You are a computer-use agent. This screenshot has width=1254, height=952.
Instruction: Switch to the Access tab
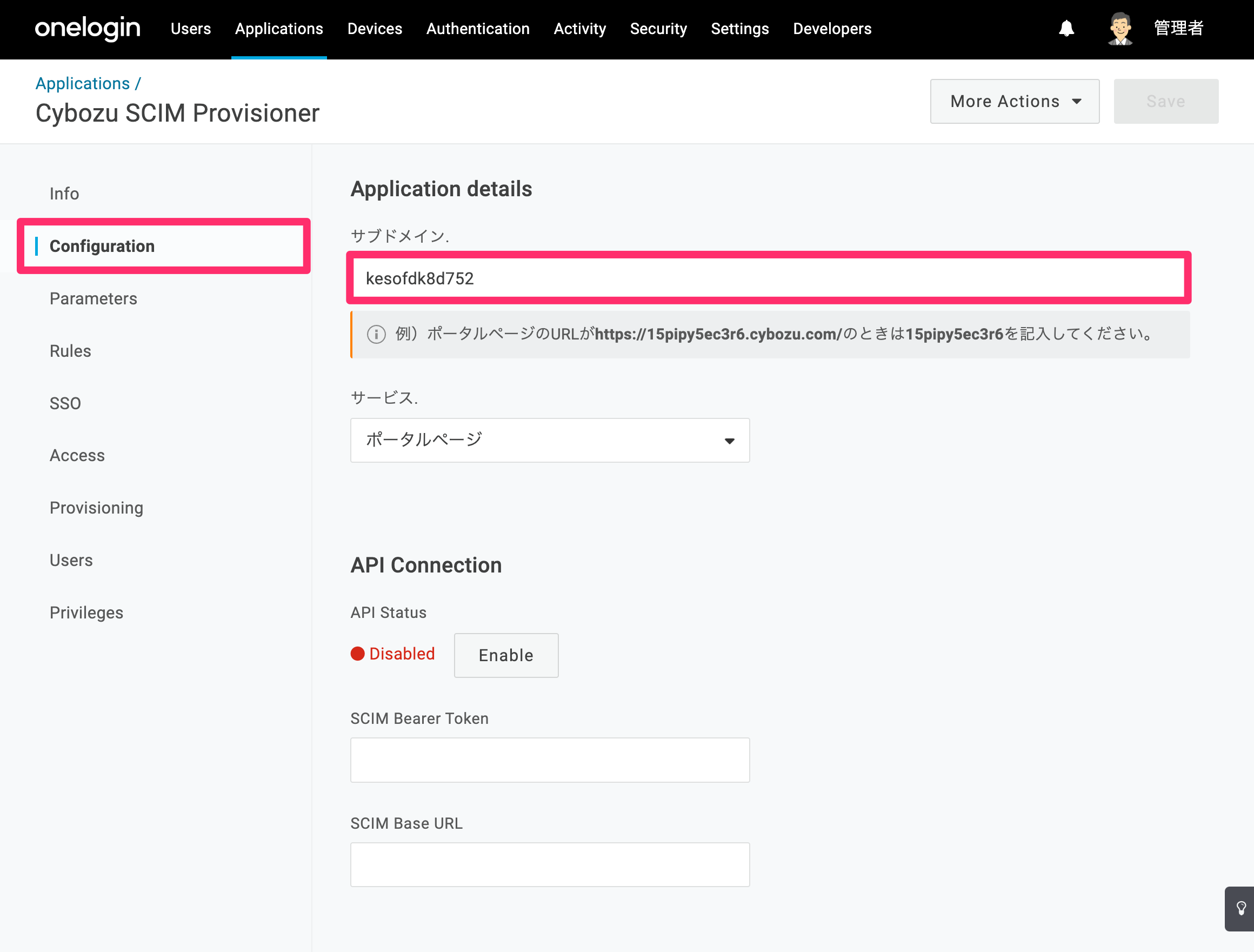(77, 455)
